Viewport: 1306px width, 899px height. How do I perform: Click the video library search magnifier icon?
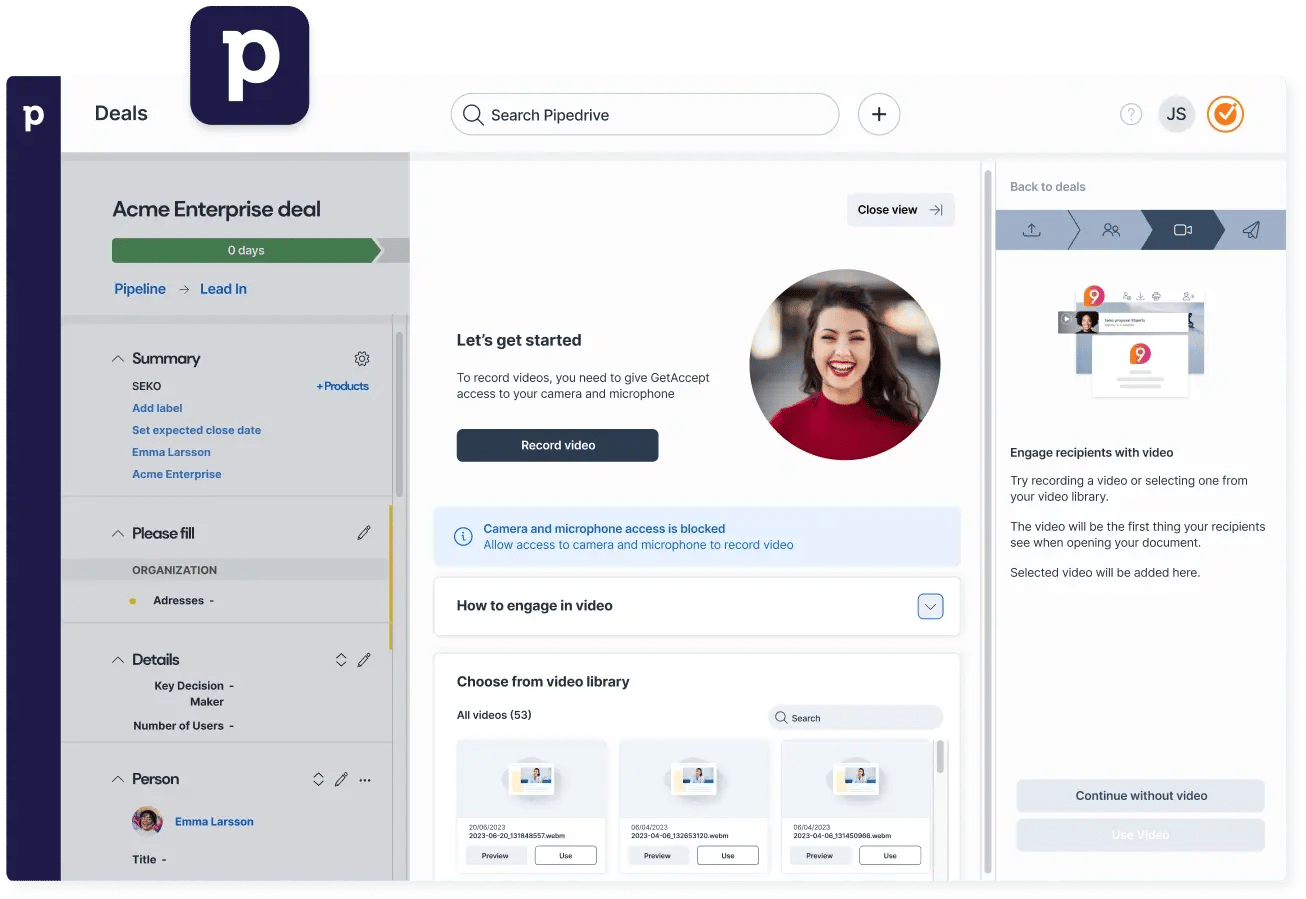tap(781, 718)
